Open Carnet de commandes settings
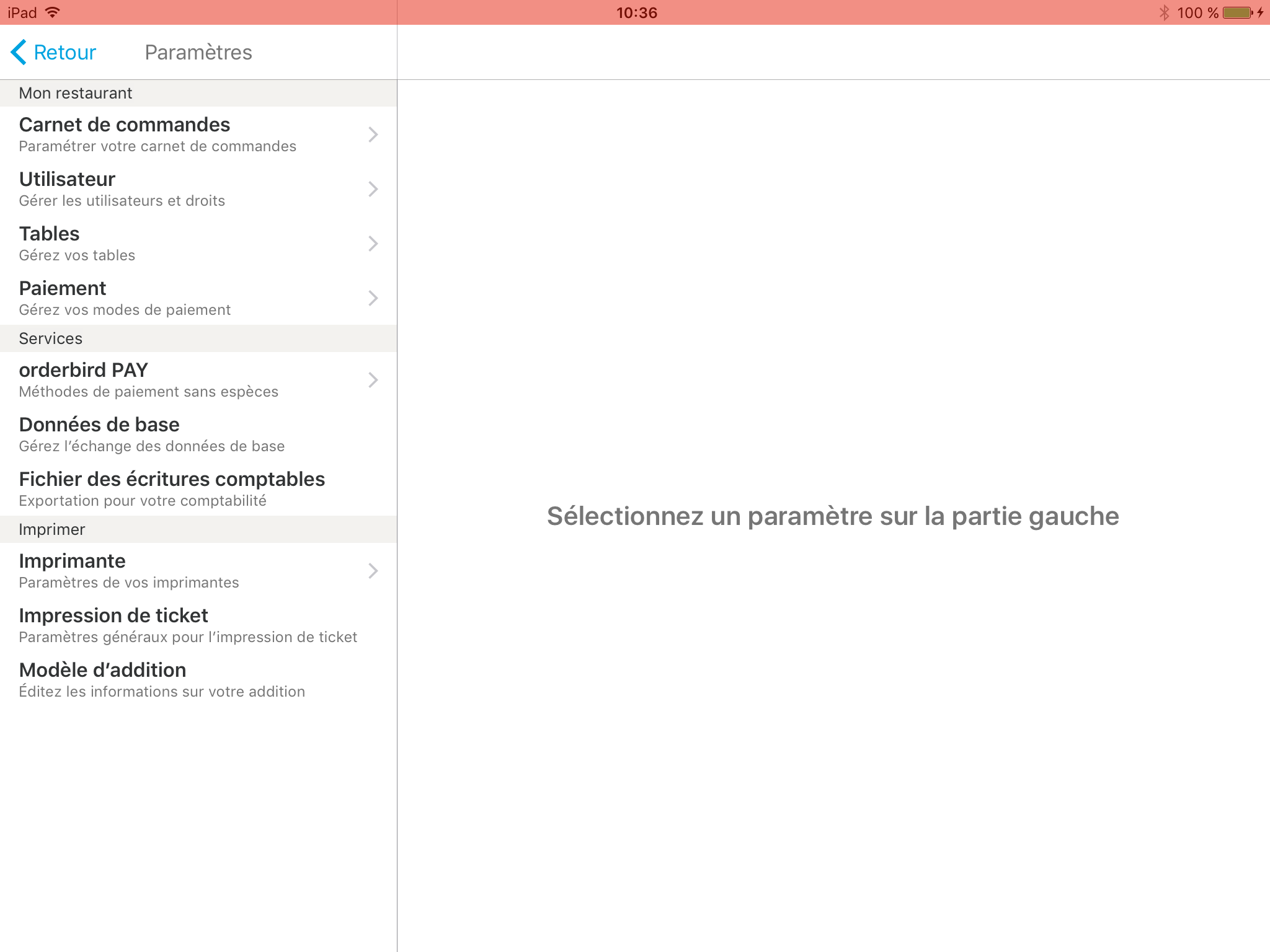This screenshot has width=1270, height=952. [196, 134]
